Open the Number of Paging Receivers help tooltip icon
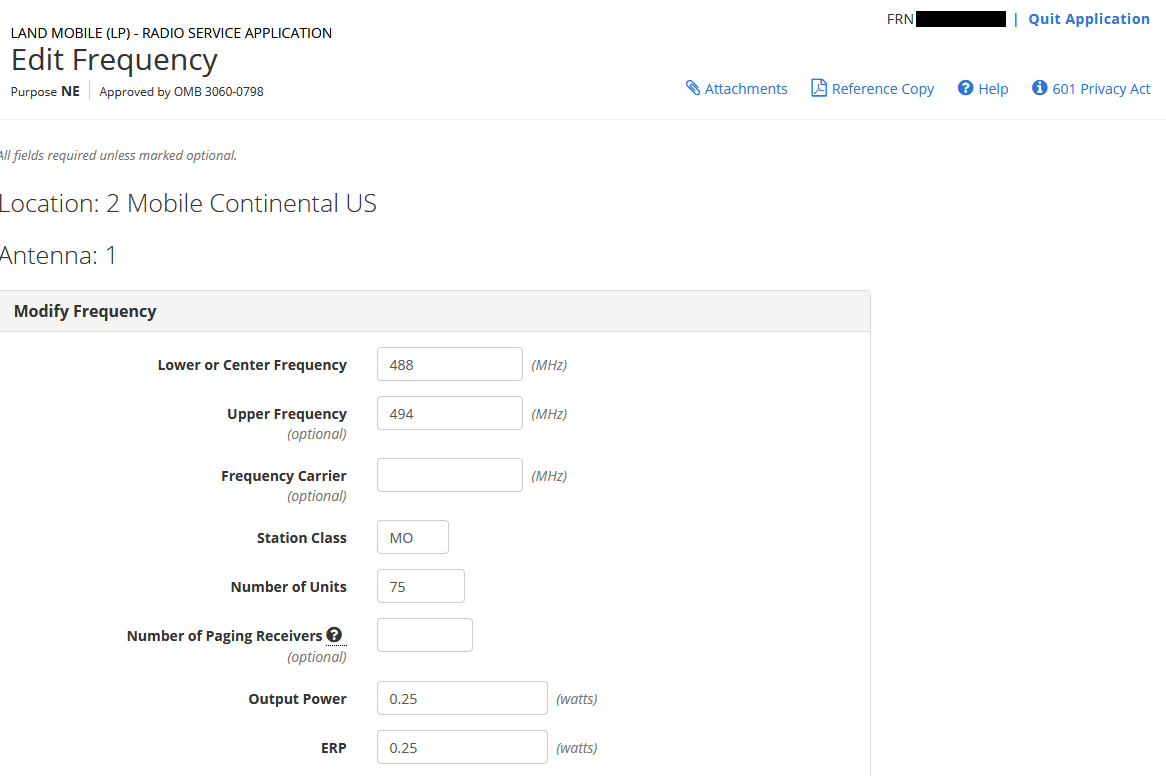Viewport: 1166px width, 776px height. 334,635
